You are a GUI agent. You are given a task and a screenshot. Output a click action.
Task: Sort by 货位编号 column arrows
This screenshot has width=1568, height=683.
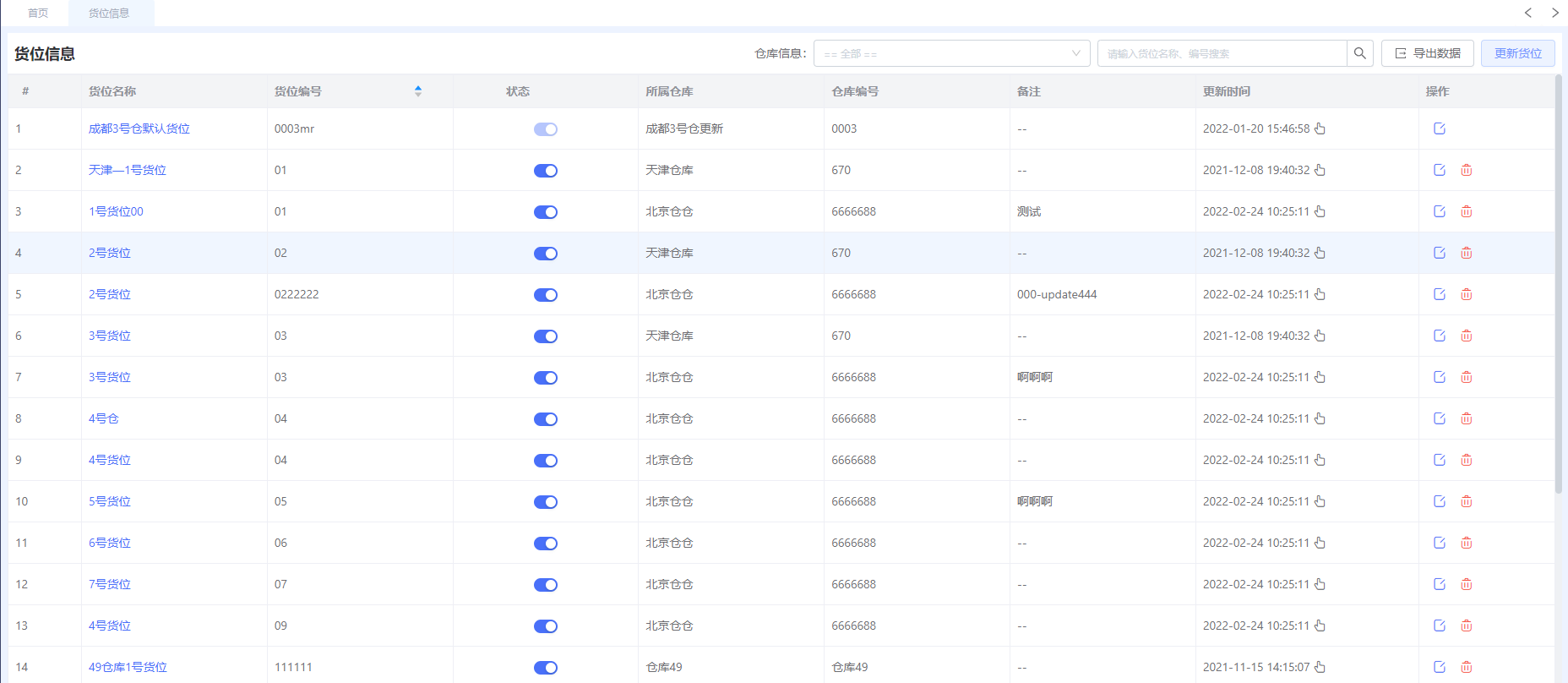[x=418, y=91]
